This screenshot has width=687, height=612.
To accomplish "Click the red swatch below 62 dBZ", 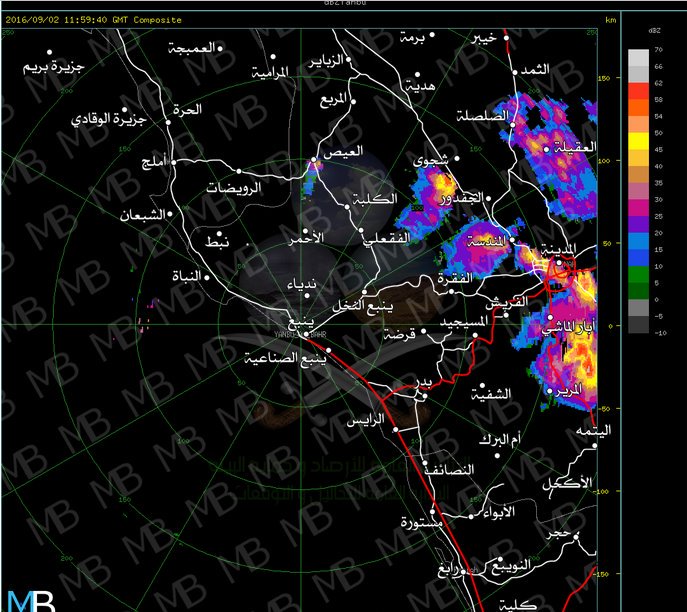I will point(638,91).
